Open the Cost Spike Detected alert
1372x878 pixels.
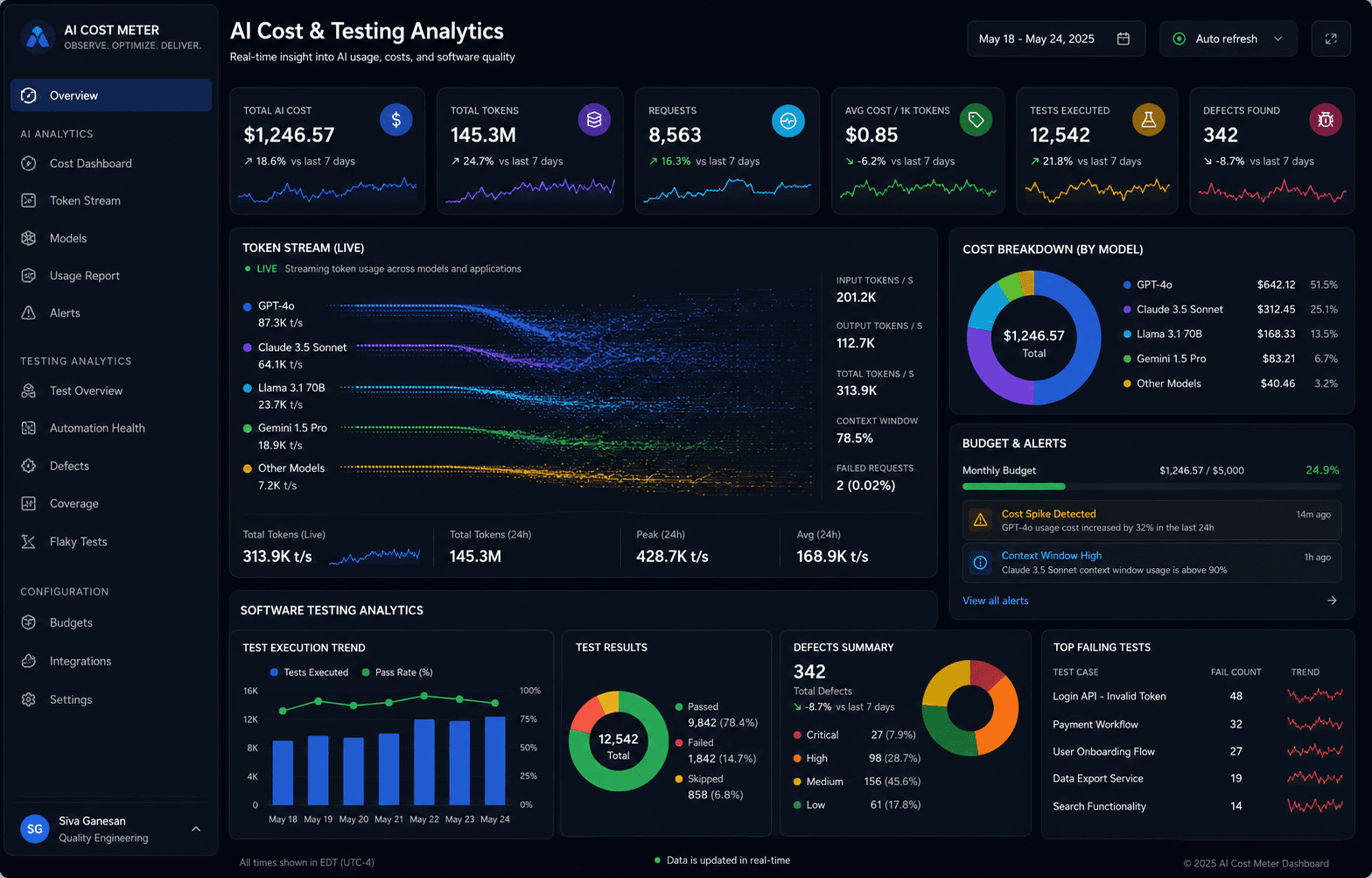1151,520
